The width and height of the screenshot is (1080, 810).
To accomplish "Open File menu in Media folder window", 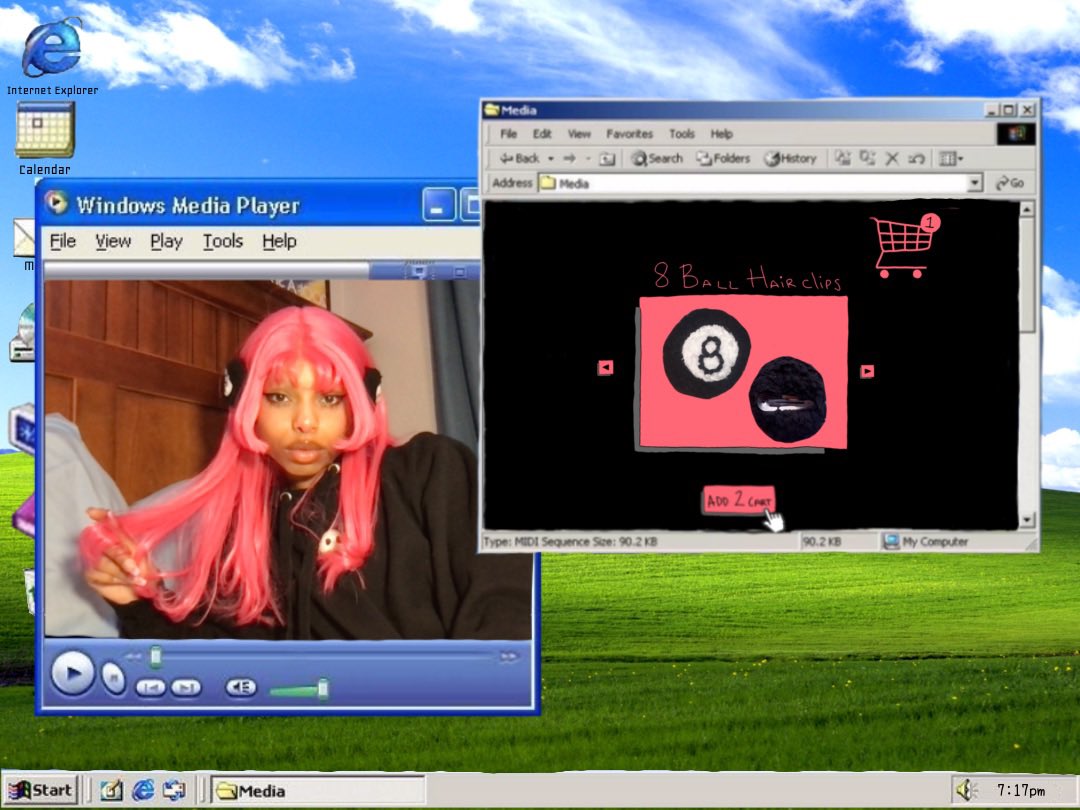I will pos(508,134).
